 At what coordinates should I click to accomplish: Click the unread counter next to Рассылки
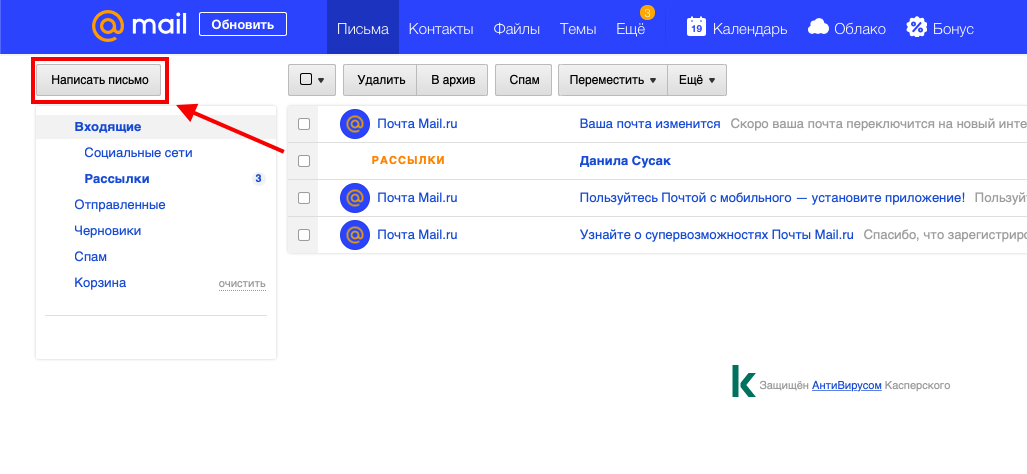tap(258, 179)
